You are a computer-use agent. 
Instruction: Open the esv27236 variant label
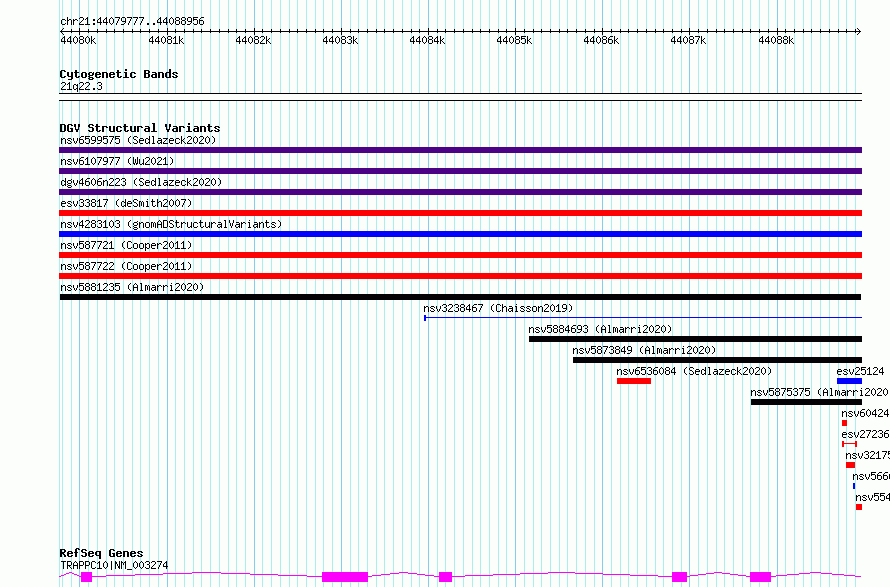pyautogui.click(x=865, y=434)
